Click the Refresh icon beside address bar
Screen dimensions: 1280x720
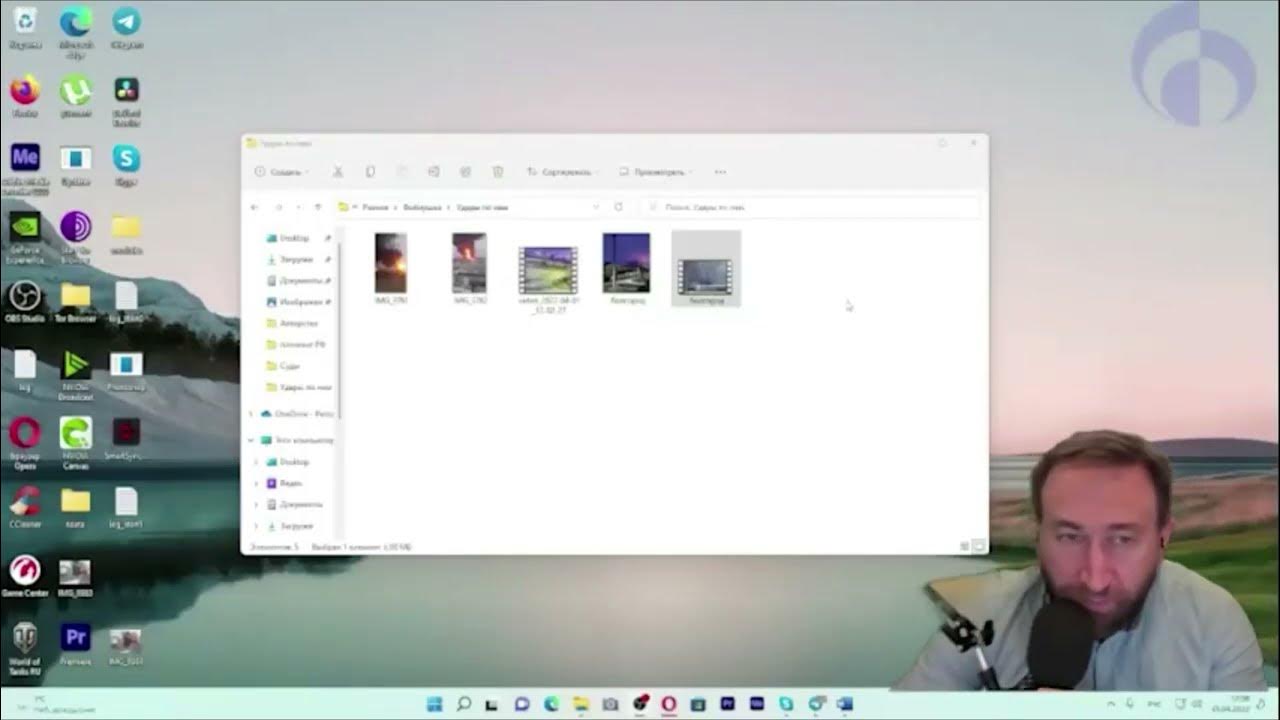[618, 207]
